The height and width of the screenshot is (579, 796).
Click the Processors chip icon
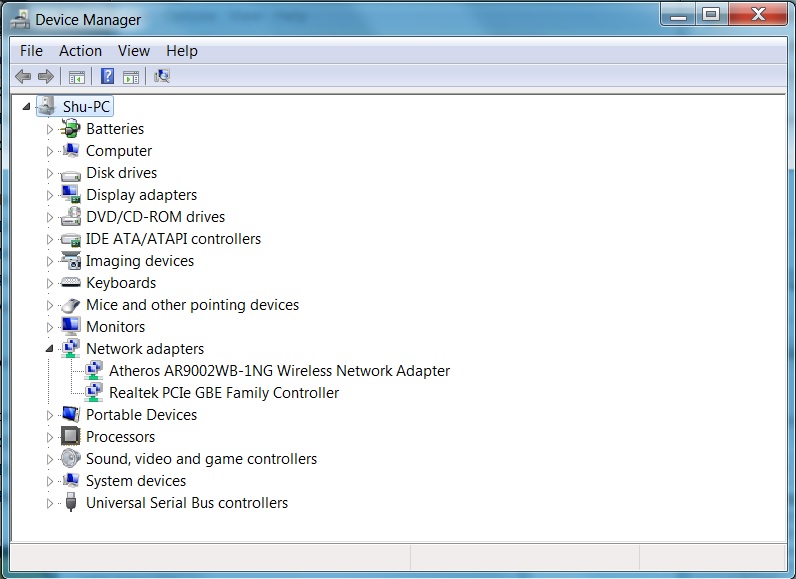70,436
